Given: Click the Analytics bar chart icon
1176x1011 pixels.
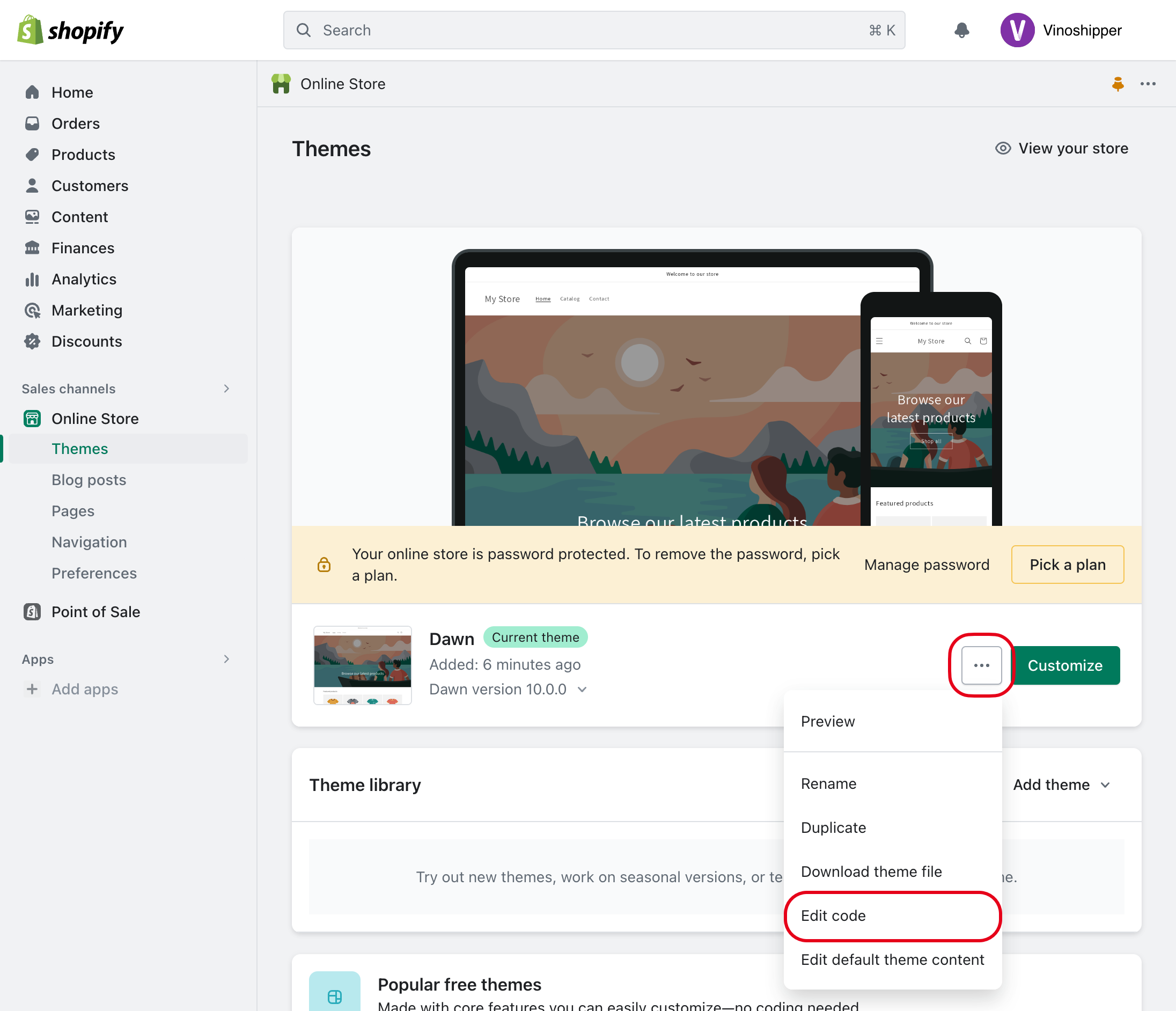Looking at the screenshot, I should (x=32, y=279).
